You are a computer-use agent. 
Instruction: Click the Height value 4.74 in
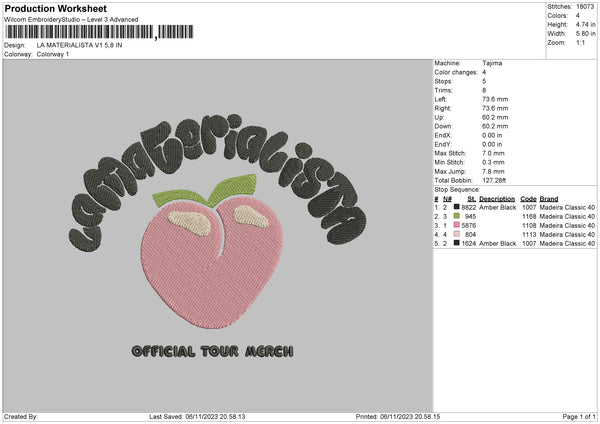pyautogui.click(x=585, y=24)
